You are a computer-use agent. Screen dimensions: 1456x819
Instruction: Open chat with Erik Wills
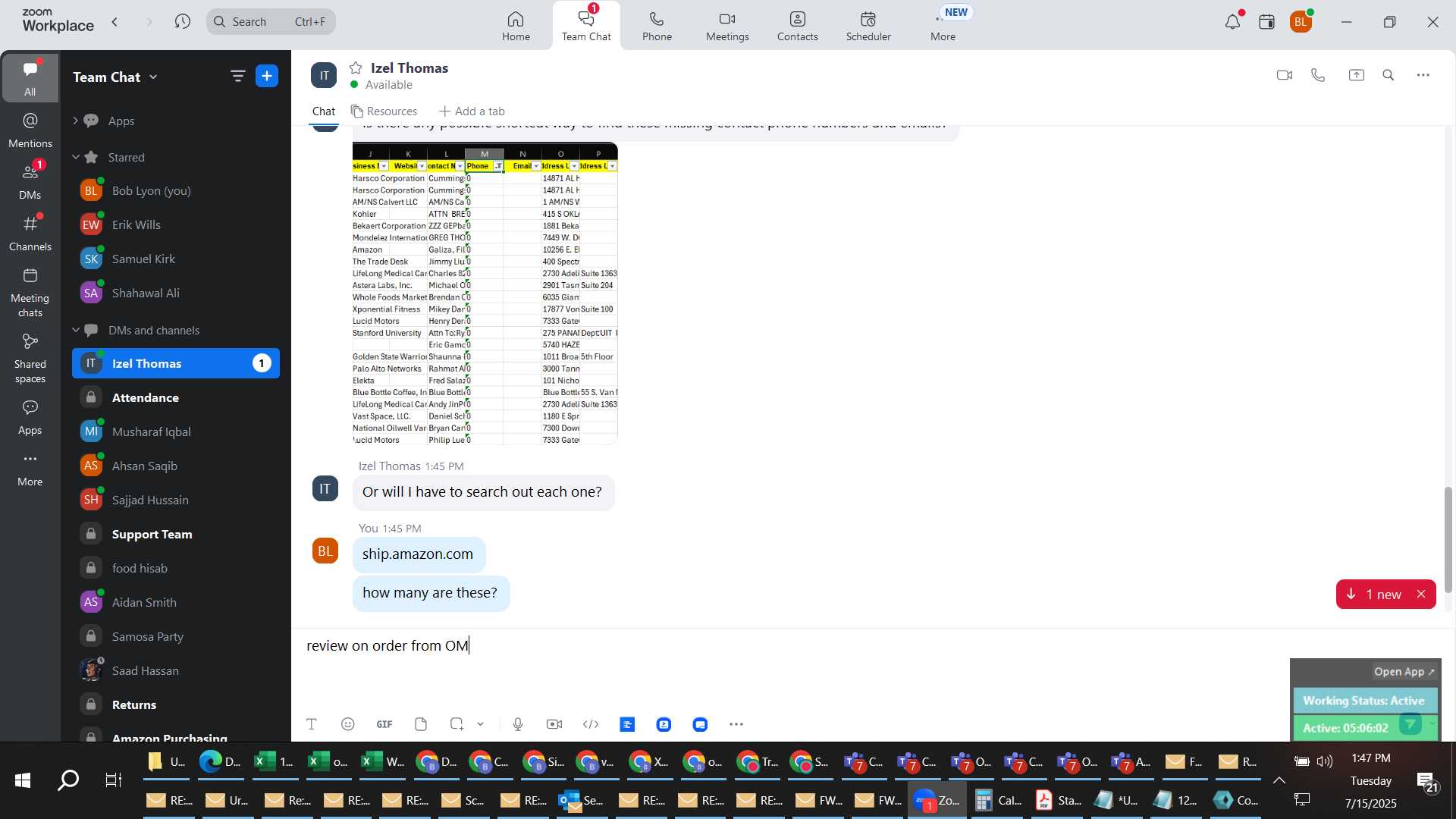176,224
